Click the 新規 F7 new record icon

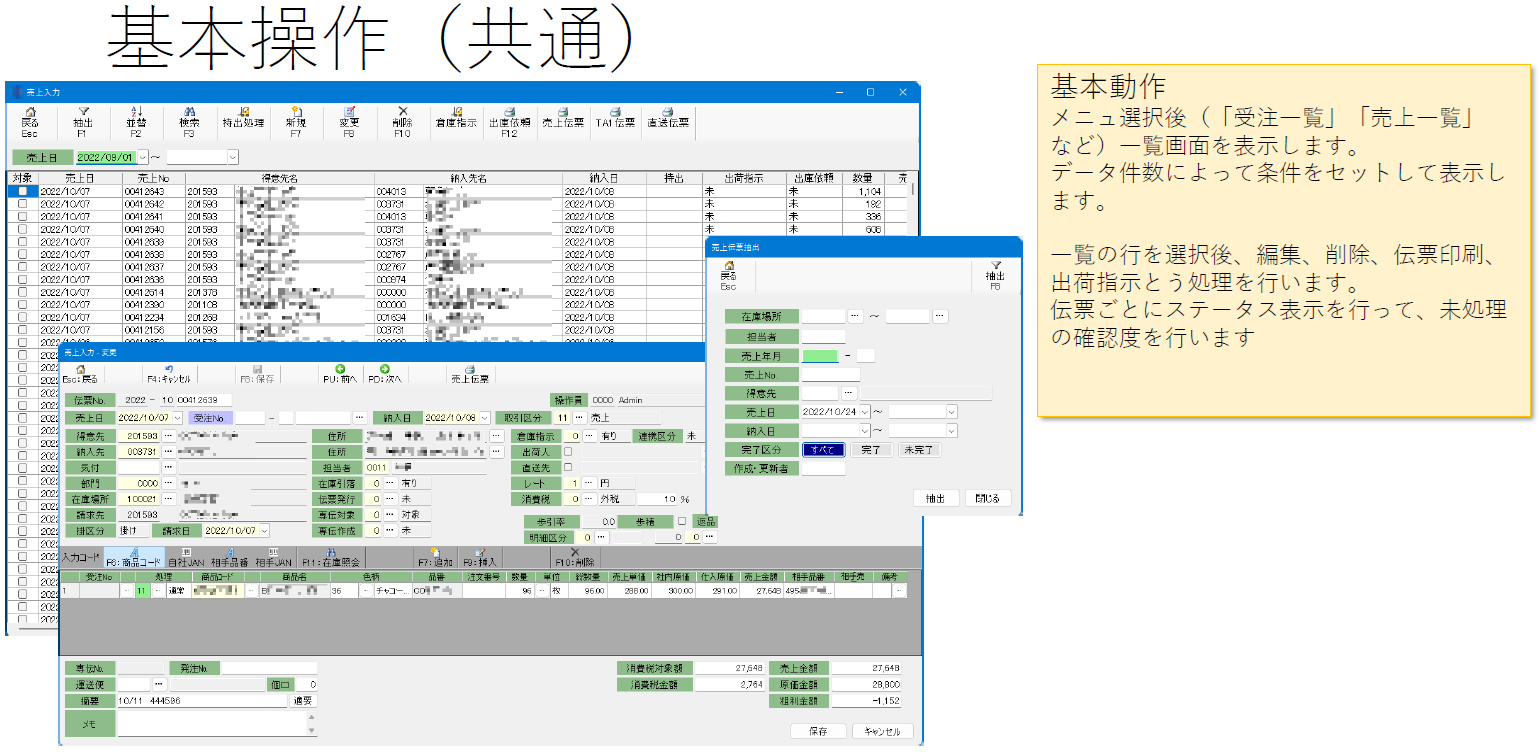(x=295, y=120)
